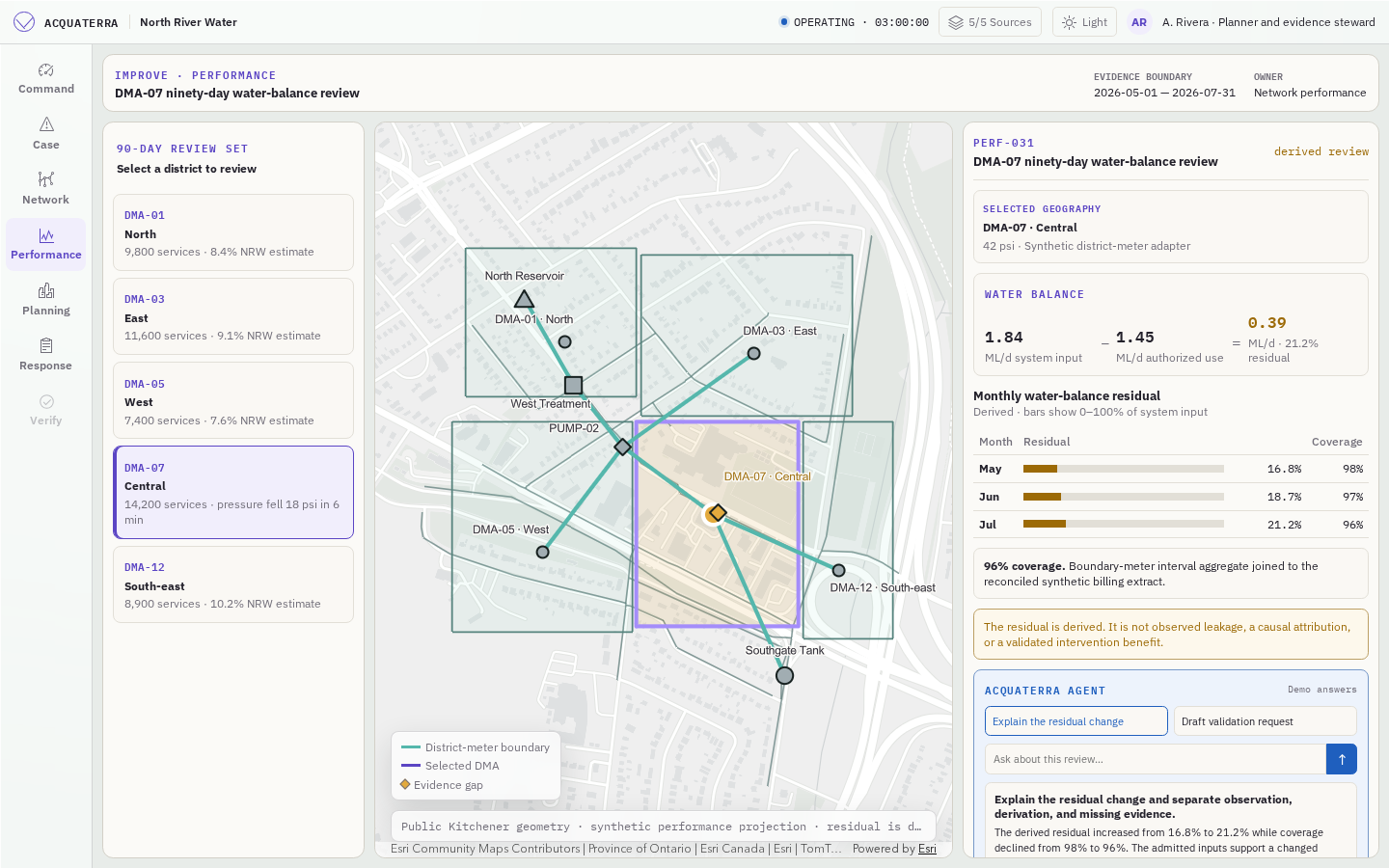Select the Performance chart icon
The image size is (1389, 868).
(46, 235)
